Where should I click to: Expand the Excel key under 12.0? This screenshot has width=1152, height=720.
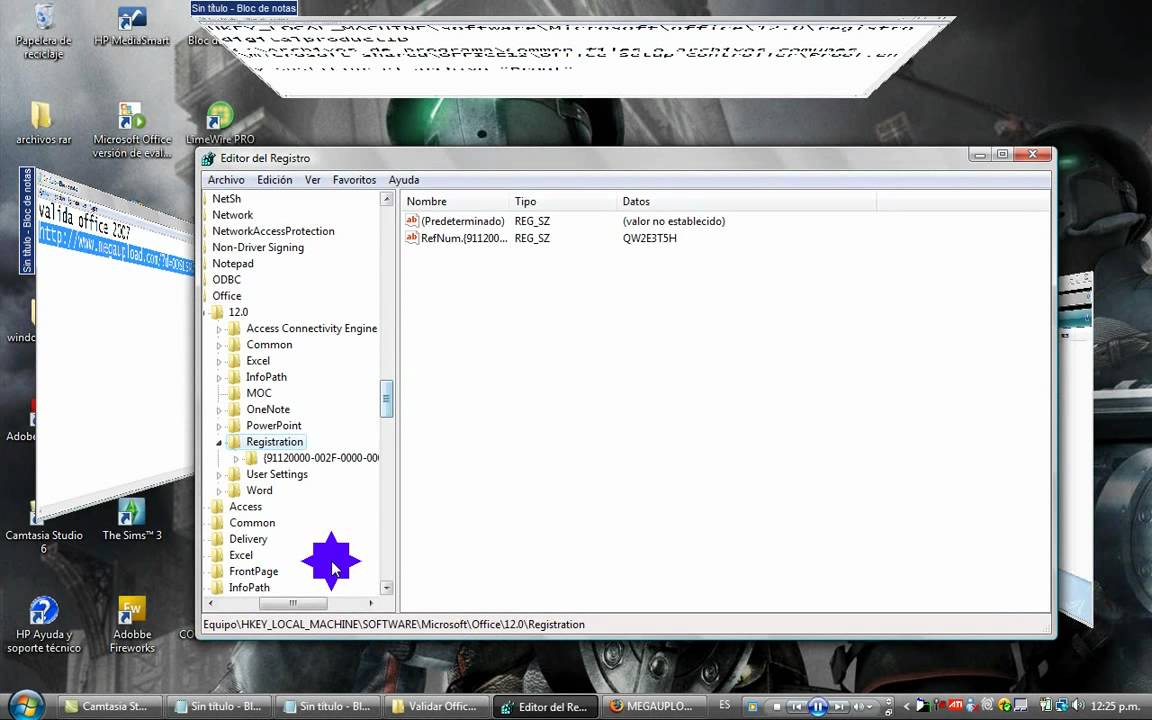pos(219,361)
